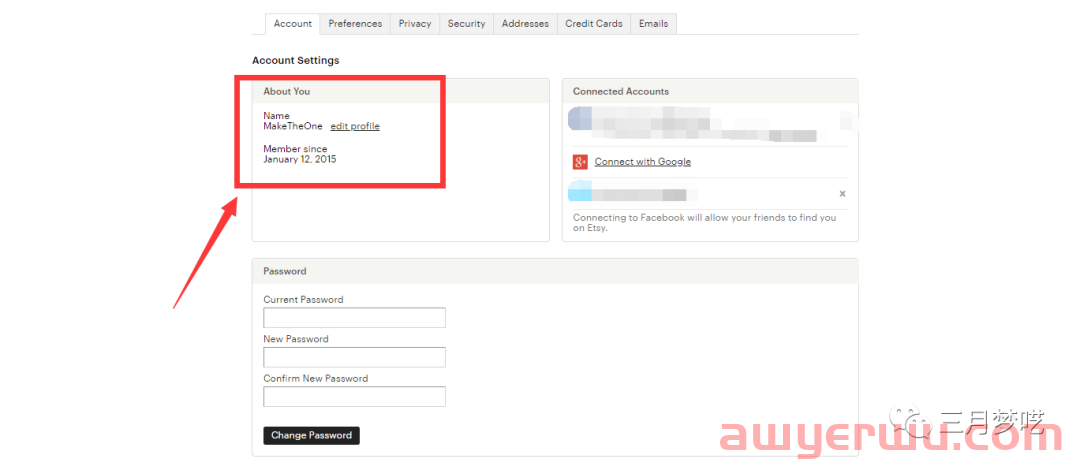Screen dimensions: 1080x470
Task: Open the Privacy tab
Action: click(415, 23)
